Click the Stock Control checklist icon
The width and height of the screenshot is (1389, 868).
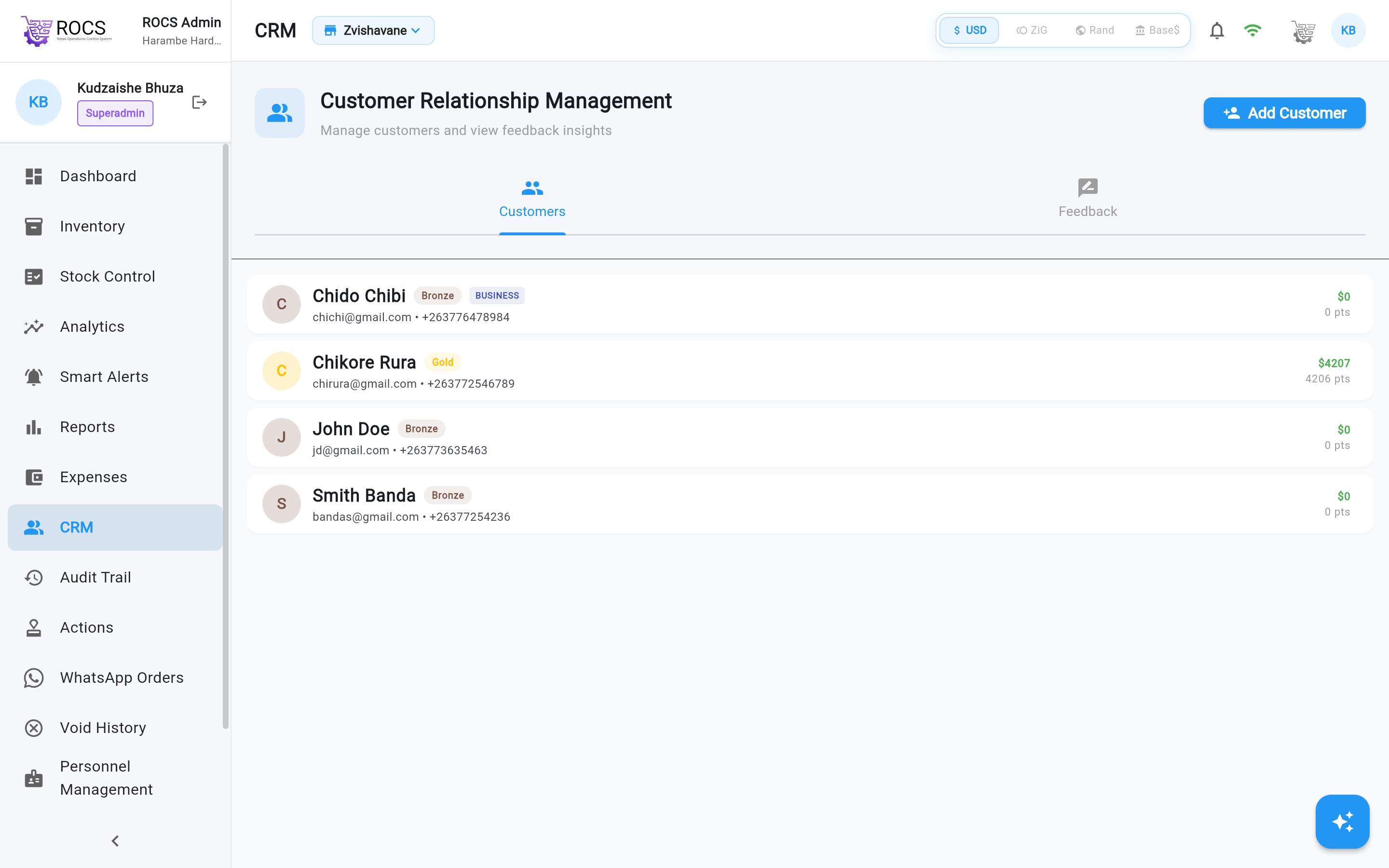point(34,277)
